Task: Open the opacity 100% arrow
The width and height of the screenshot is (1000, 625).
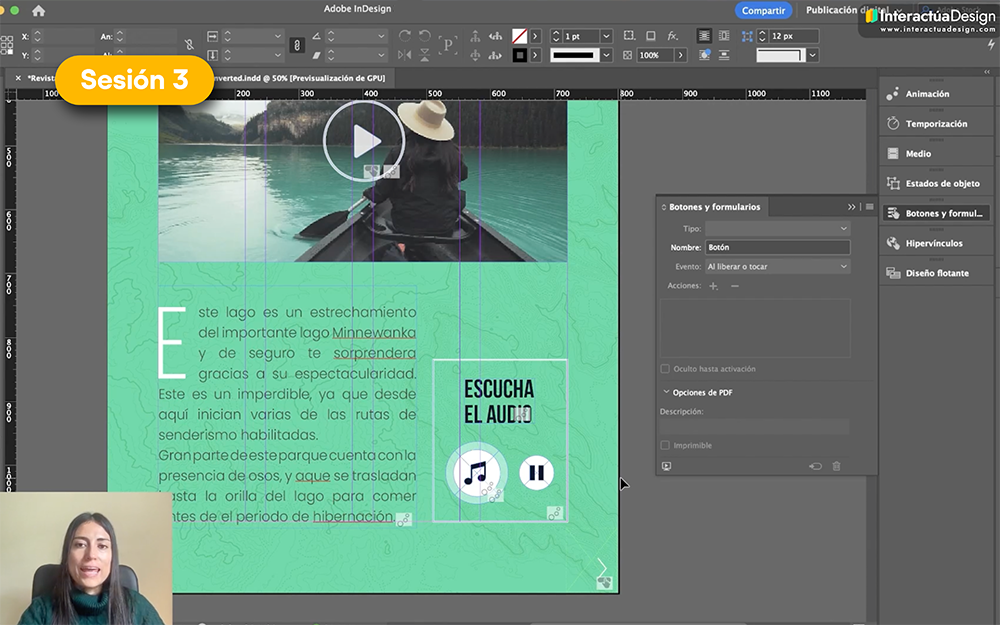Action: point(681,55)
